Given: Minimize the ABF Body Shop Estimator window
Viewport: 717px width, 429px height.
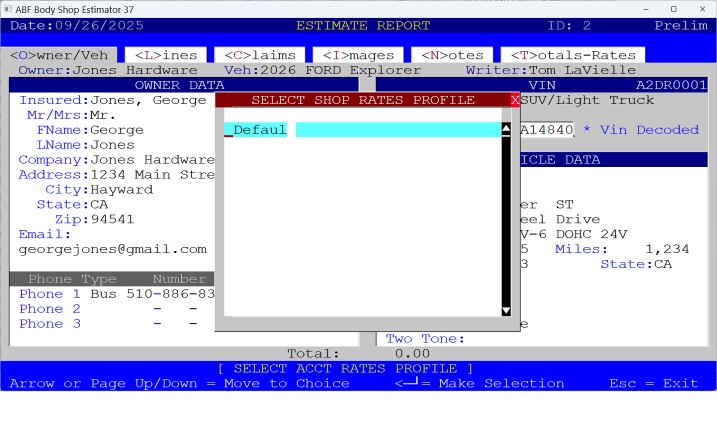Looking at the screenshot, I should [x=646, y=9].
